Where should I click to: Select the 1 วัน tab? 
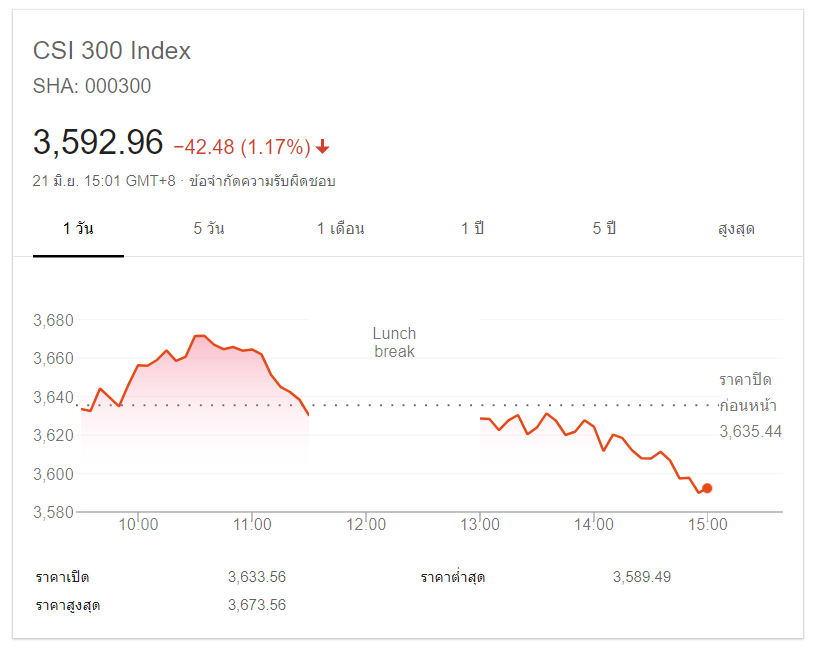click(x=78, y=229)
